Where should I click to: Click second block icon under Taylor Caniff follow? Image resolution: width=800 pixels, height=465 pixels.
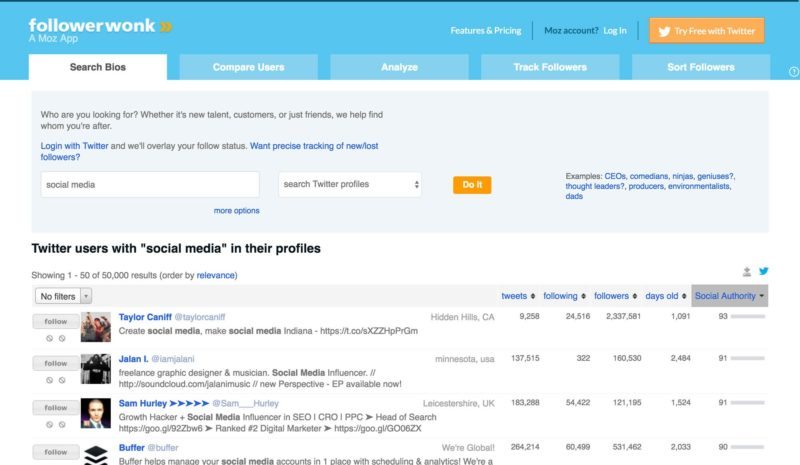62,338
